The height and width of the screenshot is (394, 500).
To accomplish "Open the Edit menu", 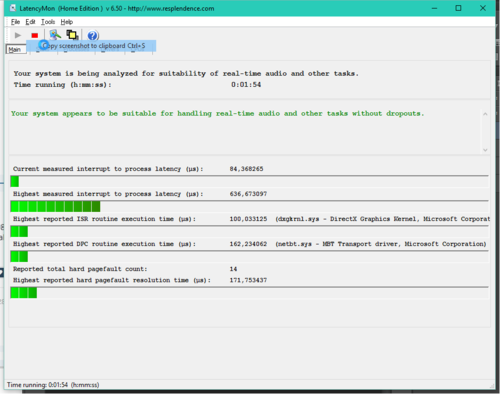I will [30, 22].
